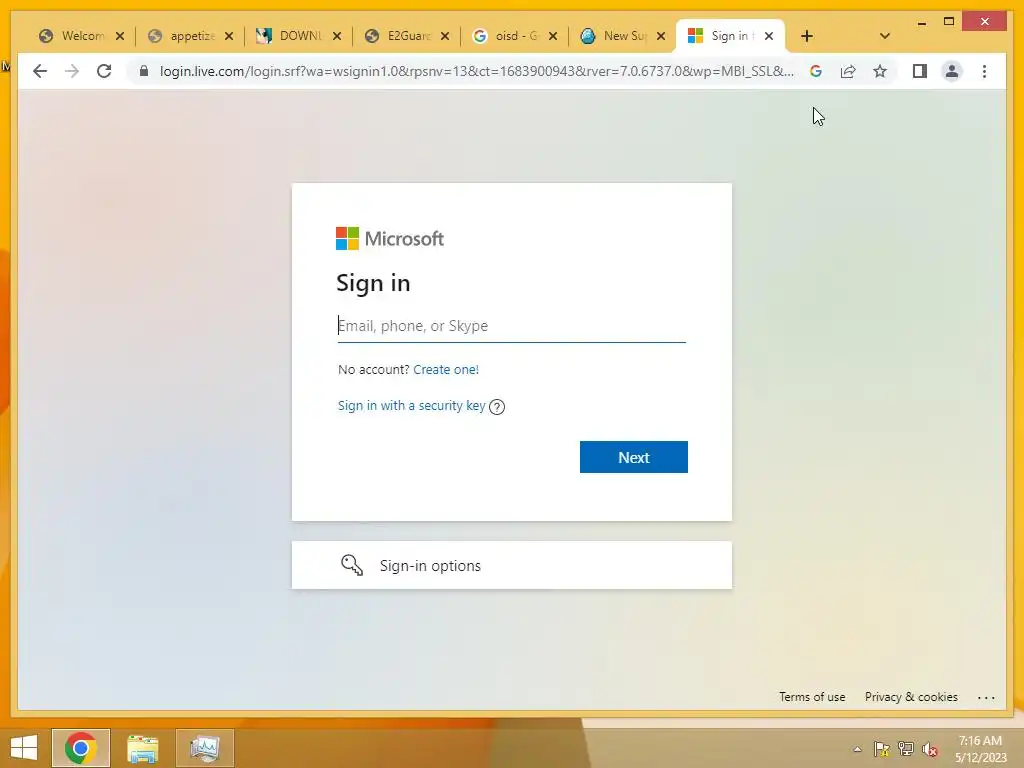Close the New Sup tab
The image size is (1024, 768).
click(661, 36)
